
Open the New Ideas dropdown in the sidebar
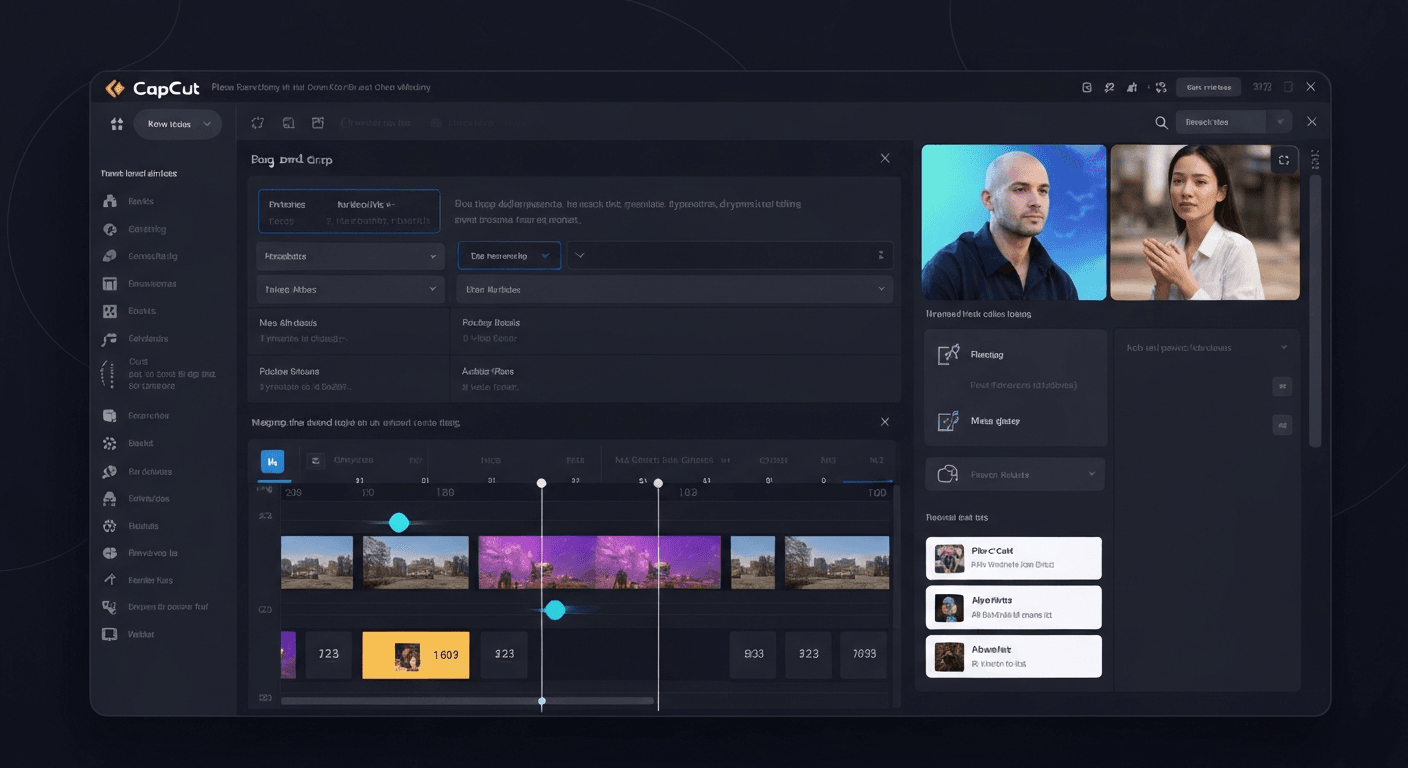point(177,124)
